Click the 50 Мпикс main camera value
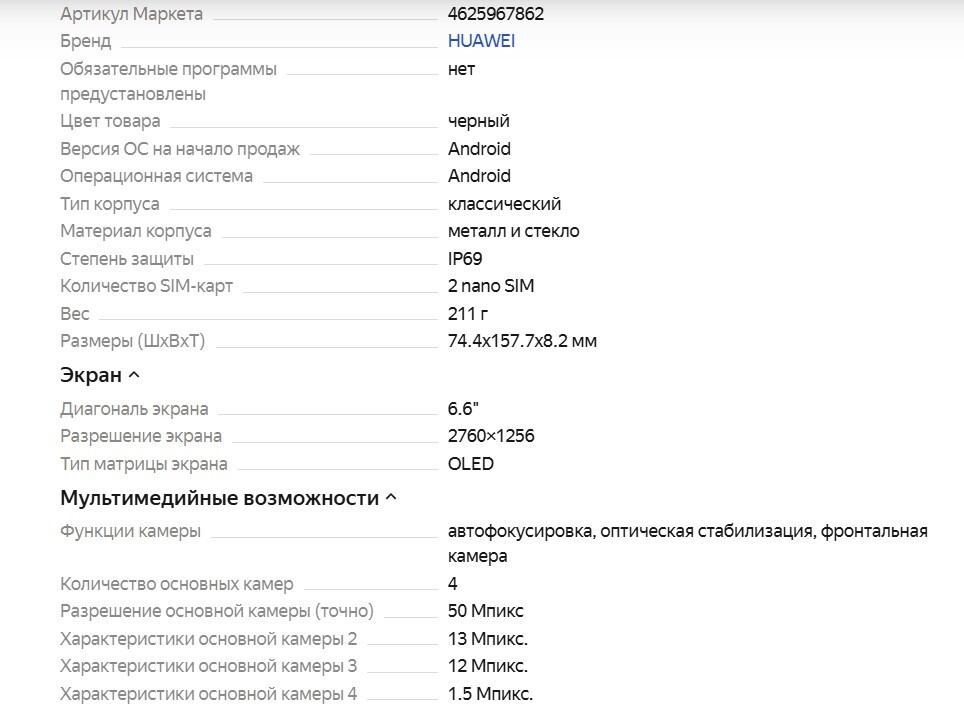The height and width of the screenshot is (710, 964). click(486, 610)
